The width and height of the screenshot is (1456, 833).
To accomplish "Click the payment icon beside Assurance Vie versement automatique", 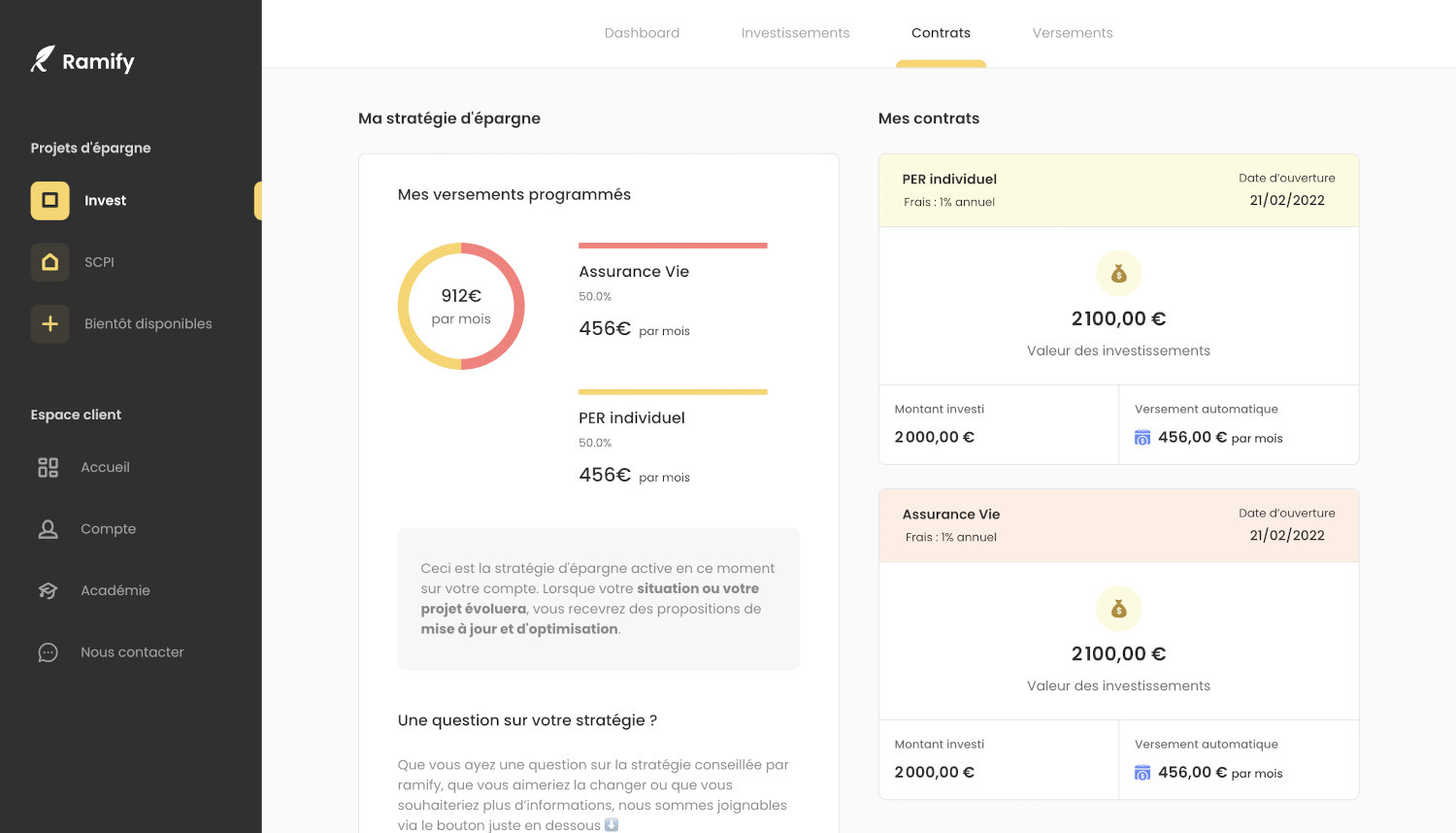I will [x=1142, y=773].
